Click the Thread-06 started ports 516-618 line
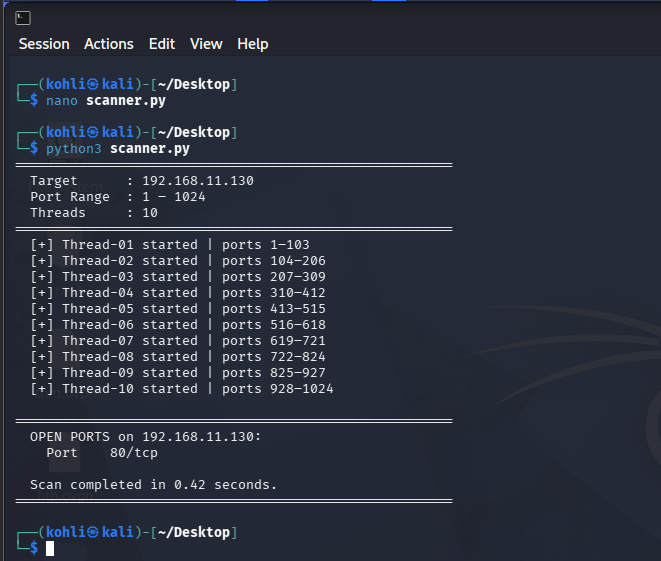 pos(177,325)
